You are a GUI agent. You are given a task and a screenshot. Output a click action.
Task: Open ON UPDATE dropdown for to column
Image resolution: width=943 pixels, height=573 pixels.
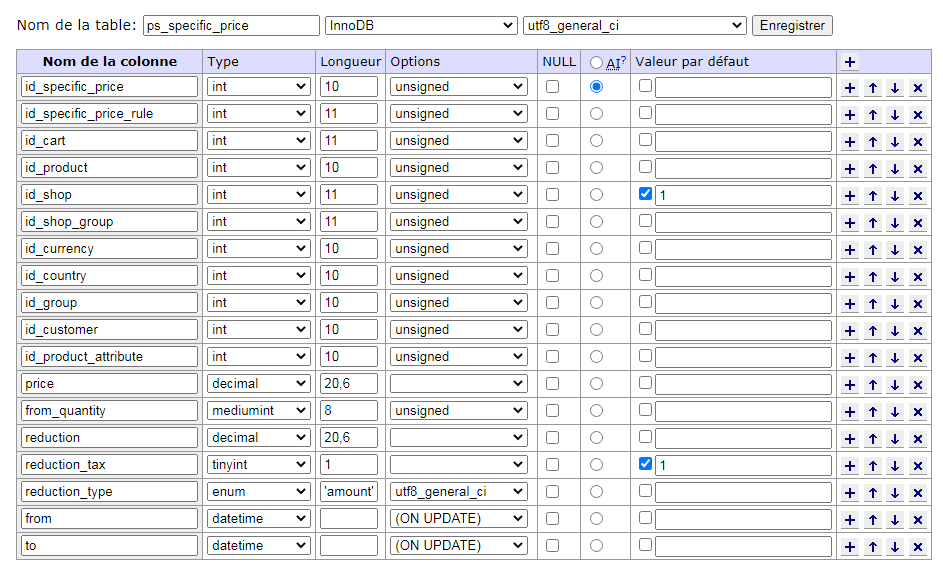[x=458, y=545]
